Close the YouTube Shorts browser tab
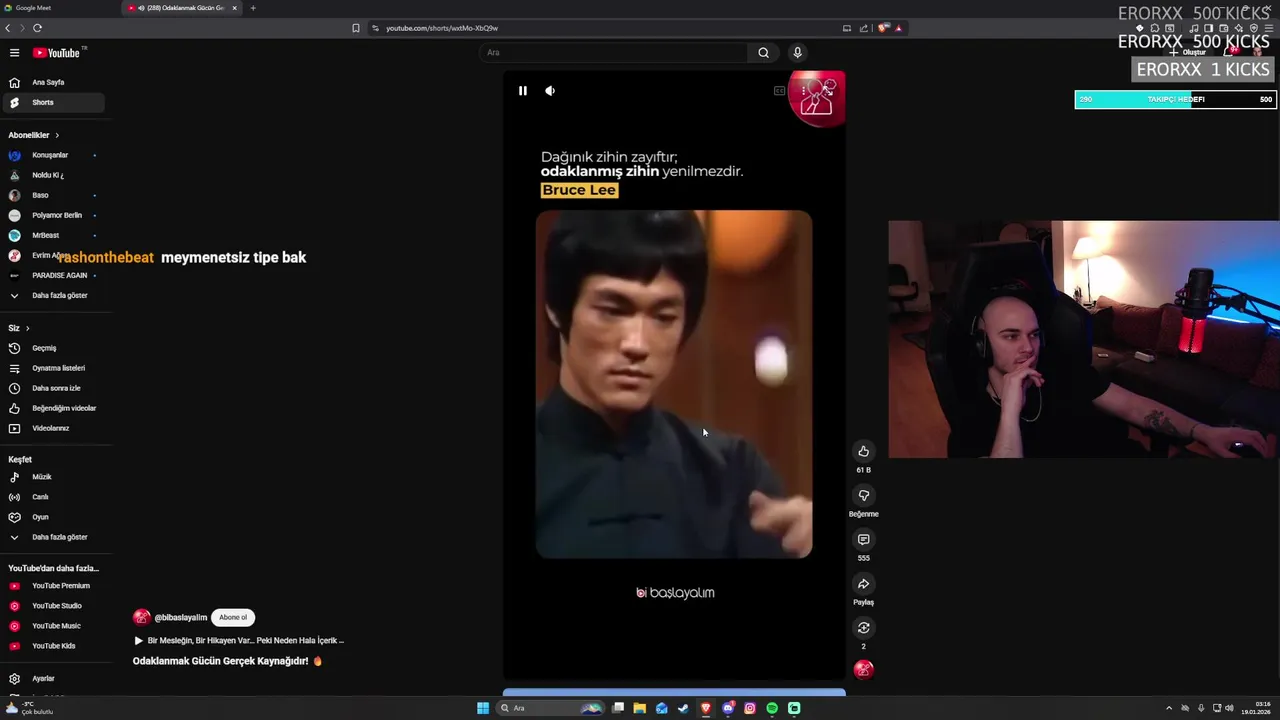 (x=234, y=8)
